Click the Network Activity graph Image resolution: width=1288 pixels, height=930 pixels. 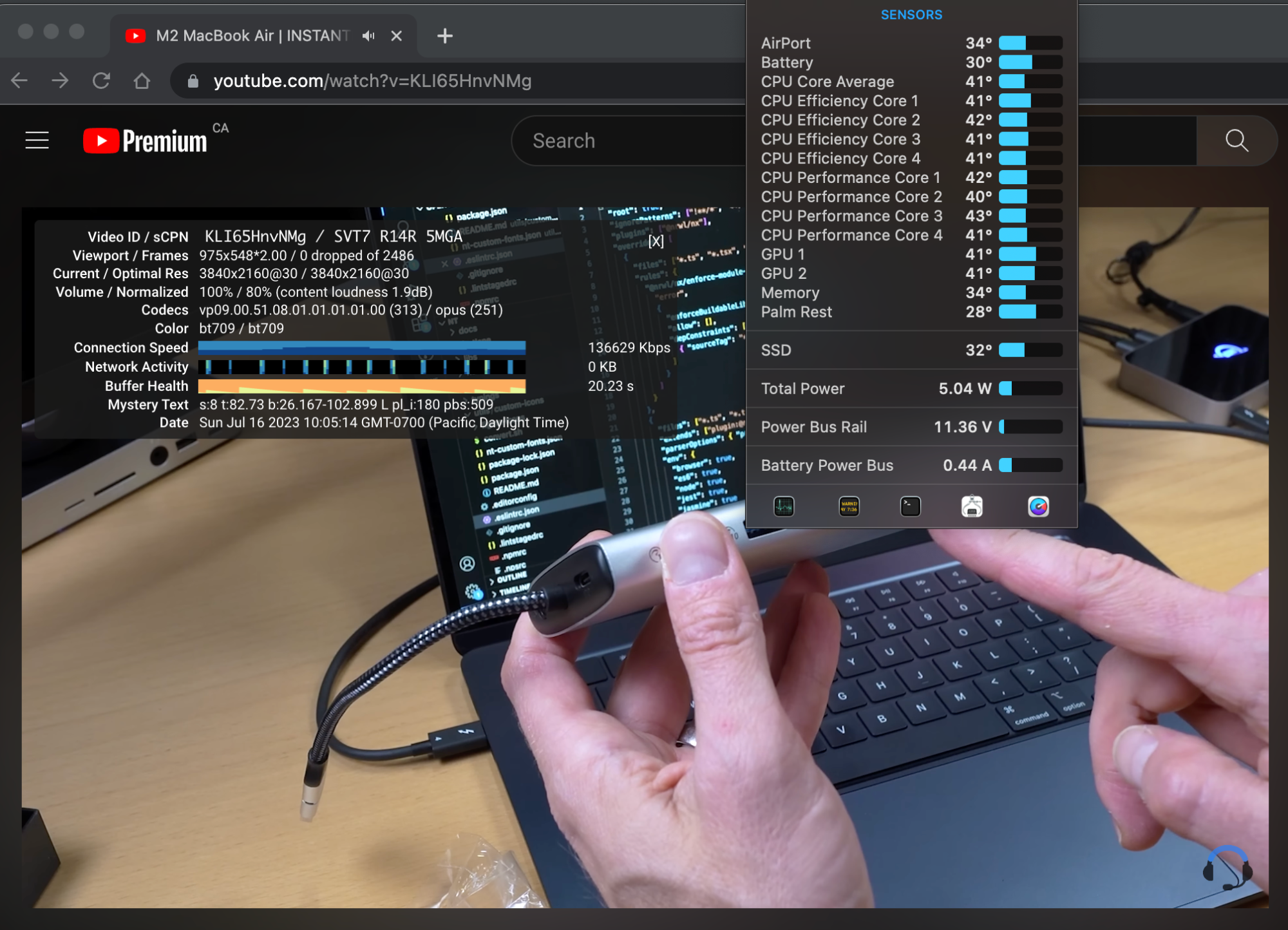point(362,367)
